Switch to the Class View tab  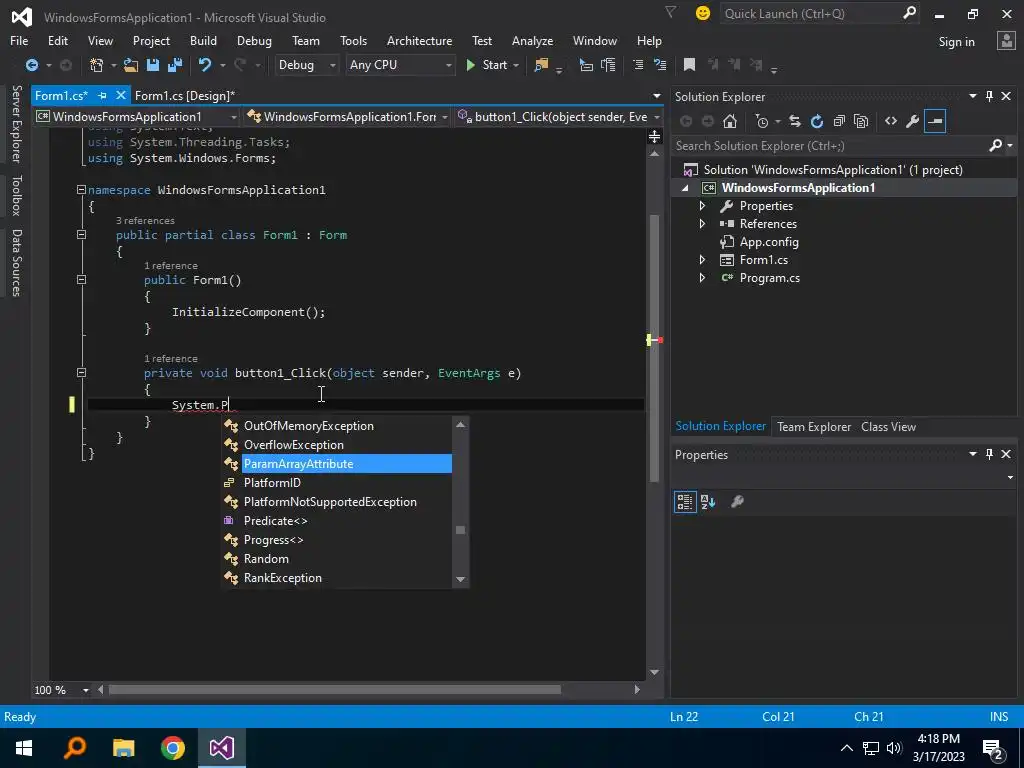(888, 426)
